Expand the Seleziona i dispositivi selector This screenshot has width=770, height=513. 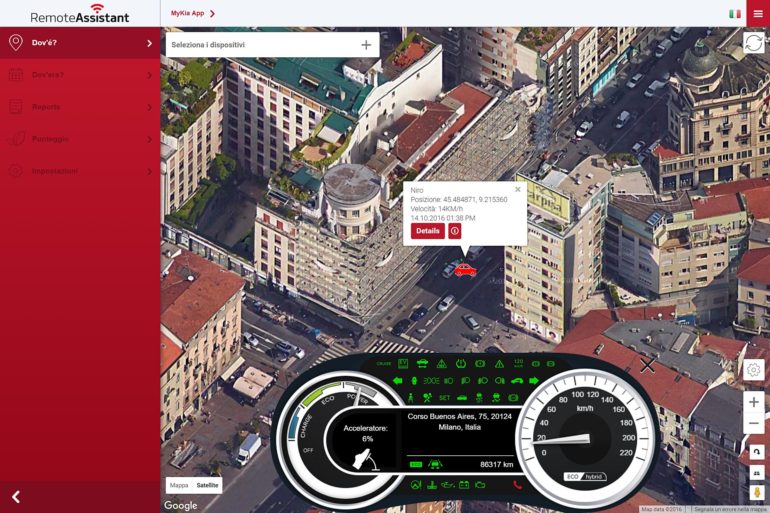(x=366, y=45)
